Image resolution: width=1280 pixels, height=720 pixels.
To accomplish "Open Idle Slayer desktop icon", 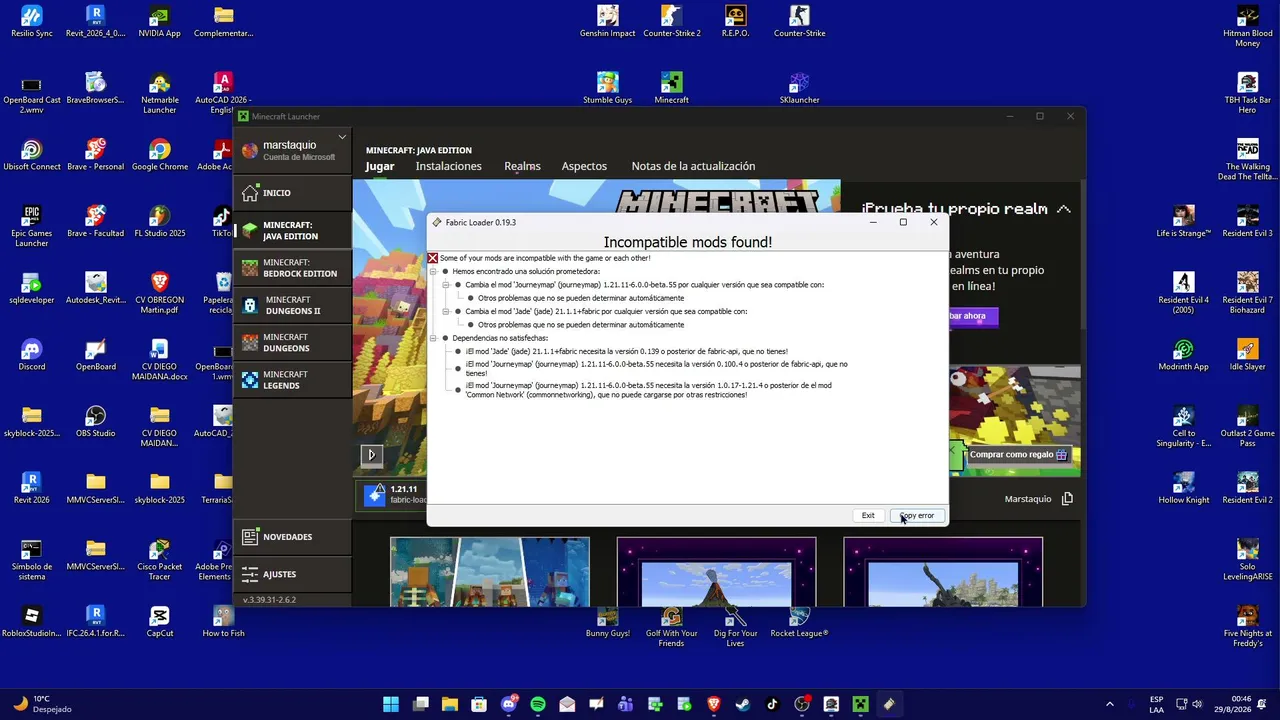I will pyautogui.click(x=1248, y=355).
